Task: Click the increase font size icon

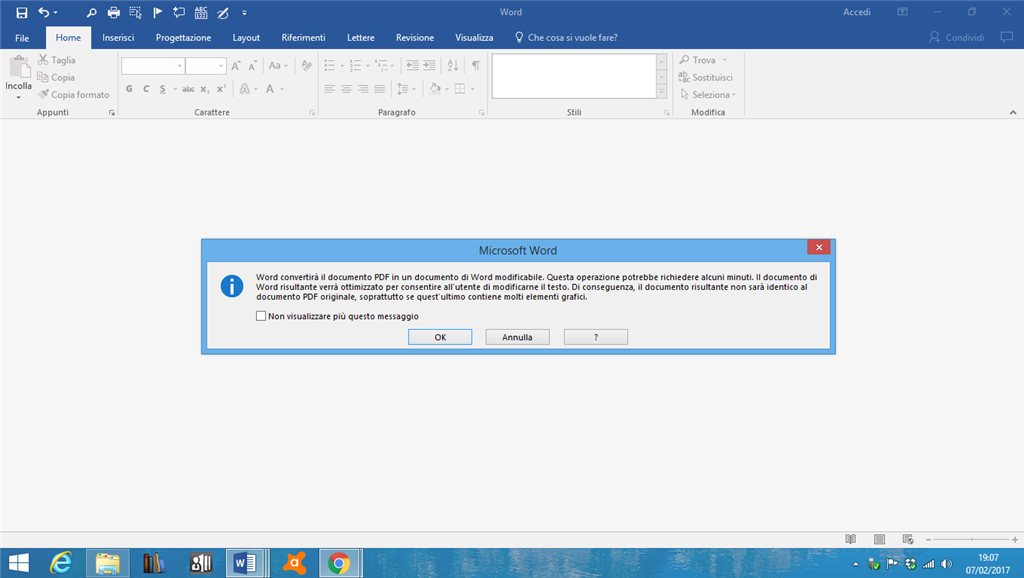Action: (x=236, y=66)
